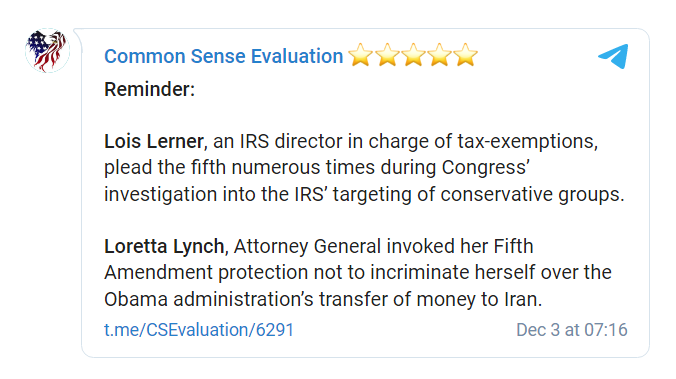Click the last star after Common Sense Evaluation
Image resolution: width=676 pixels, height=379 pixels.
tap(466, 55)
